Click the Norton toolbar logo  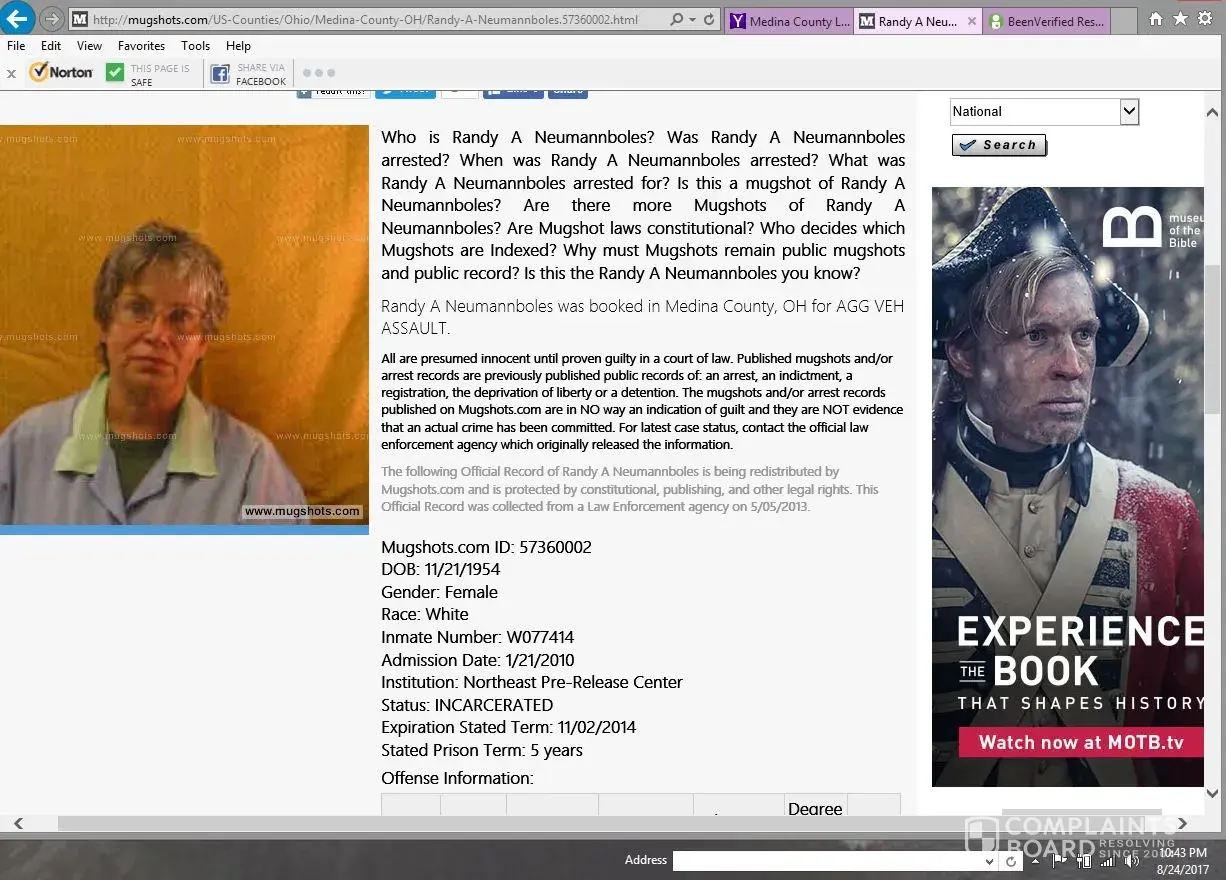tap(61, 72)
